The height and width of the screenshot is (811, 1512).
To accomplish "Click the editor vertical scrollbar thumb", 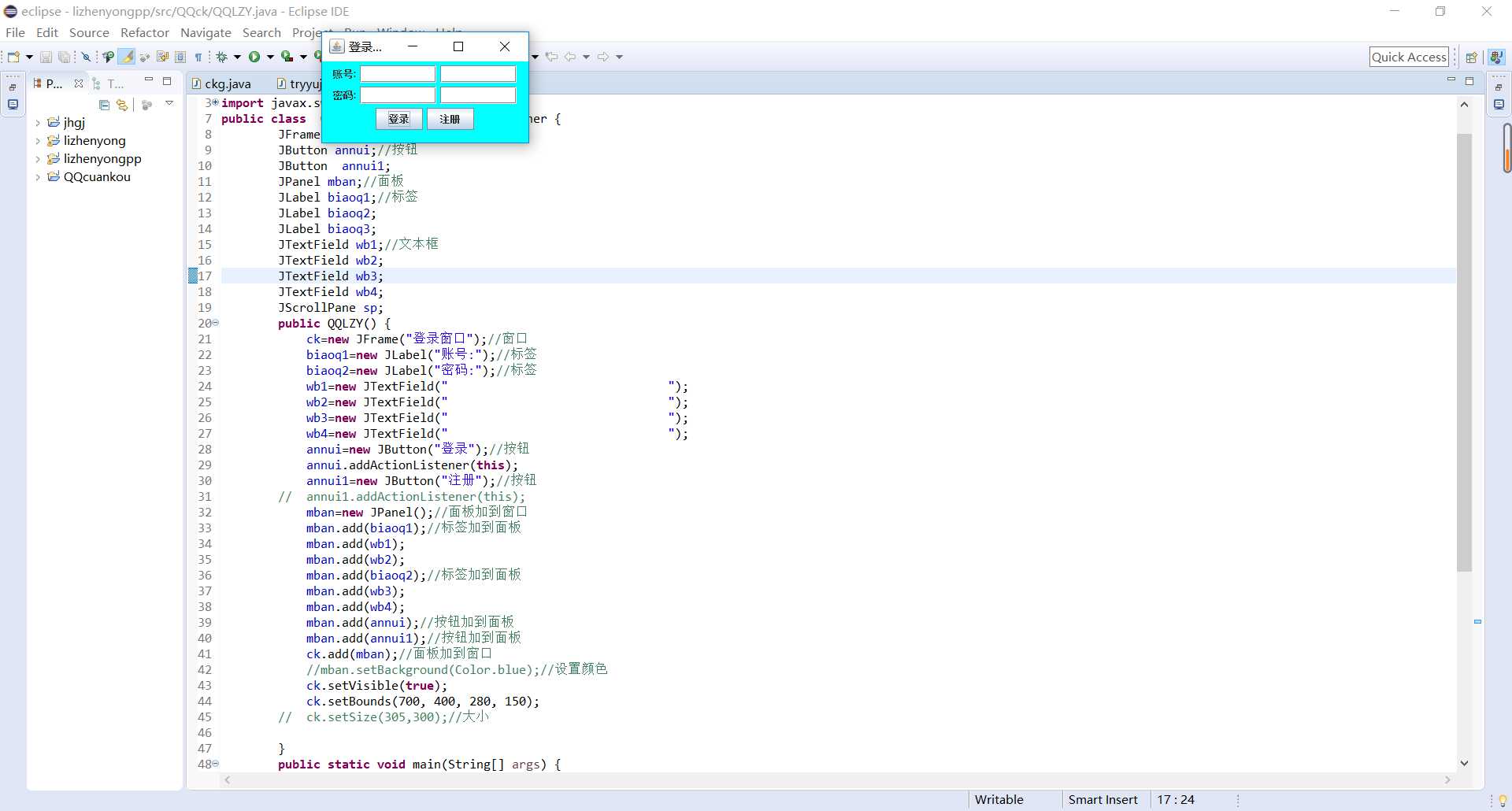I will pyautogui.click(x=1464, y=352).
